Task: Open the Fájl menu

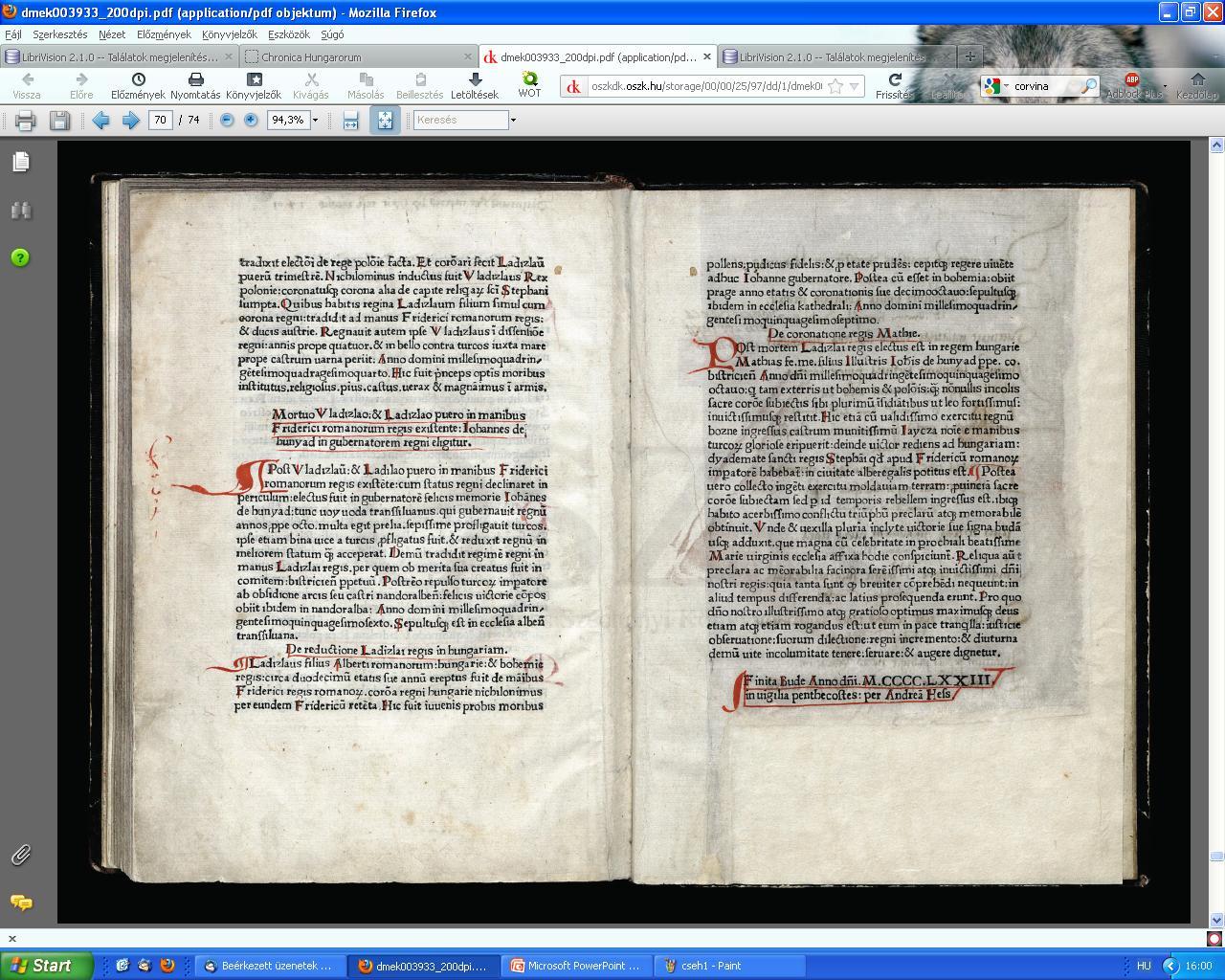Action: click(12, 33)
